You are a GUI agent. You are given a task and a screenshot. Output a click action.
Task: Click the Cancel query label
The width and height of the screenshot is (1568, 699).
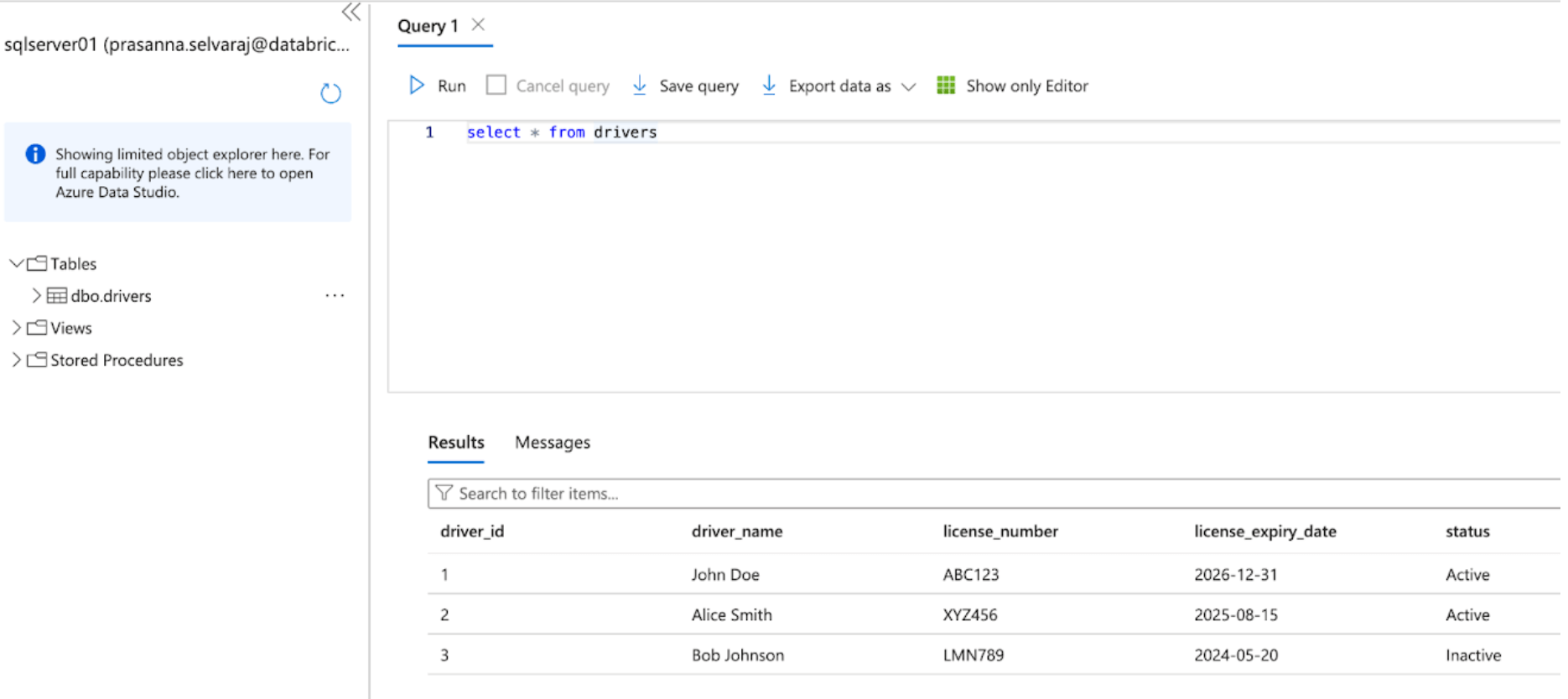point(563,85)
